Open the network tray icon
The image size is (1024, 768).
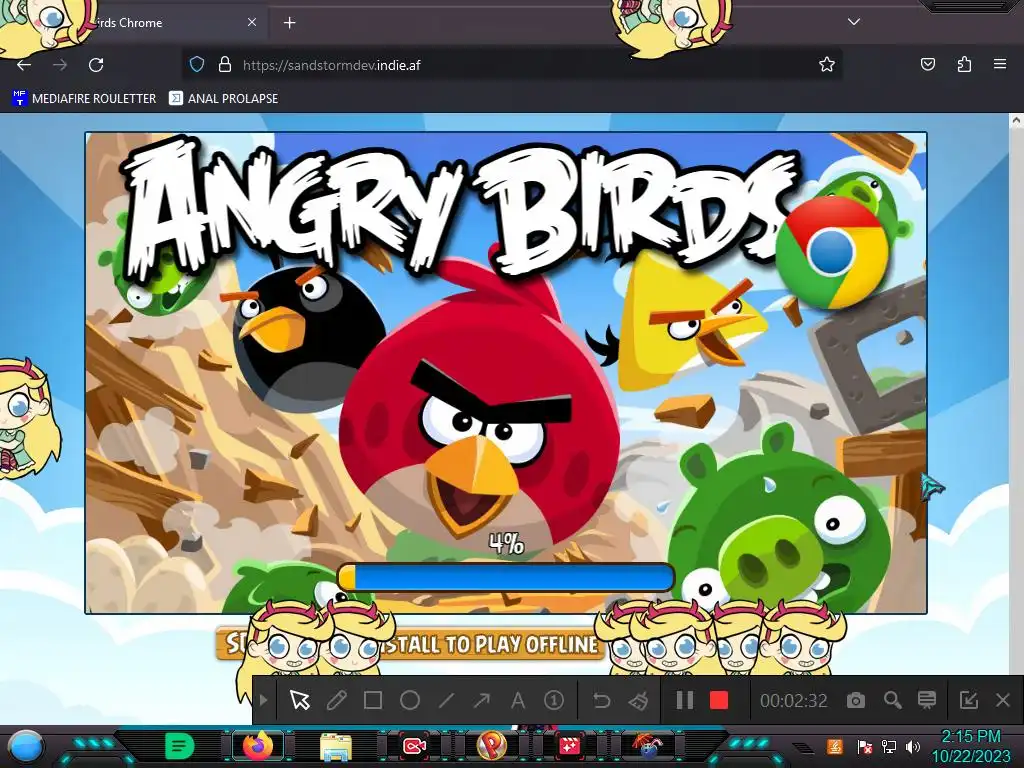click(x=888, y=746)
